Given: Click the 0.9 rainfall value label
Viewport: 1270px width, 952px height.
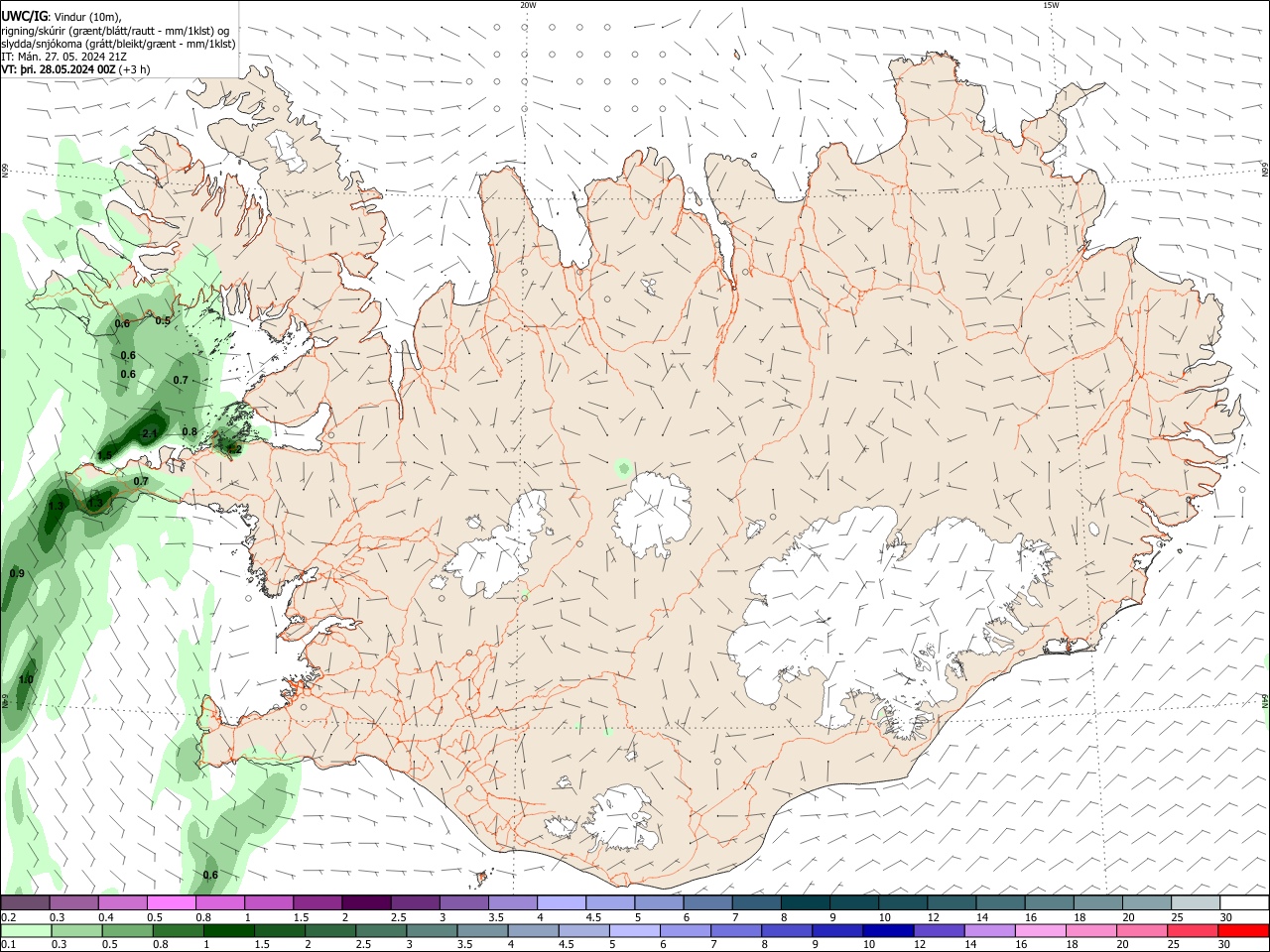Looking at the screenshot, I should [17, 573].
